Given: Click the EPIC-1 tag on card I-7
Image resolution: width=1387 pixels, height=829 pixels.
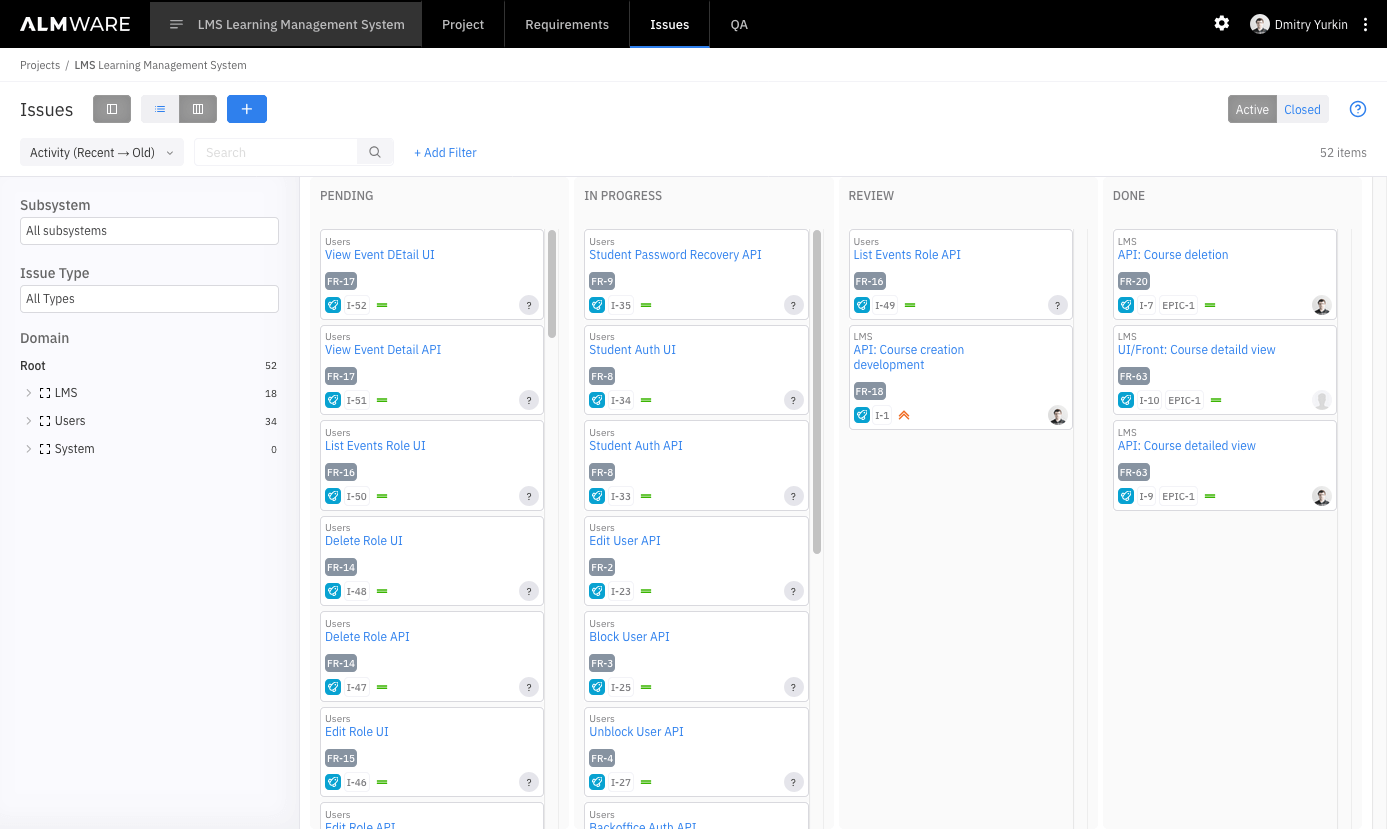Looking at the screenshot, I should click(1179, 305).
